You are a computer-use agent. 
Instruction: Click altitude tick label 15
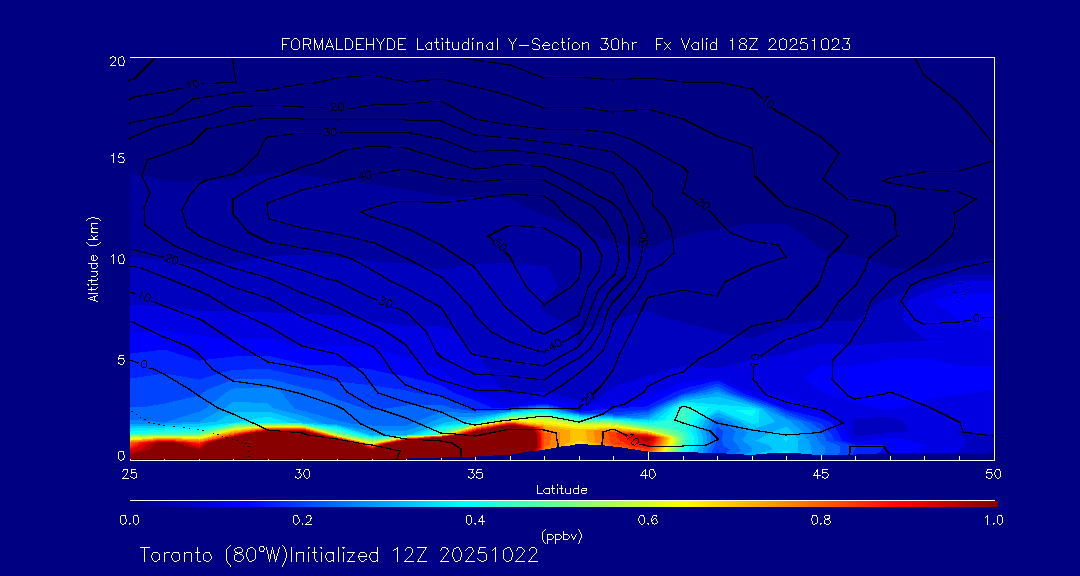(x=117, y=158)
